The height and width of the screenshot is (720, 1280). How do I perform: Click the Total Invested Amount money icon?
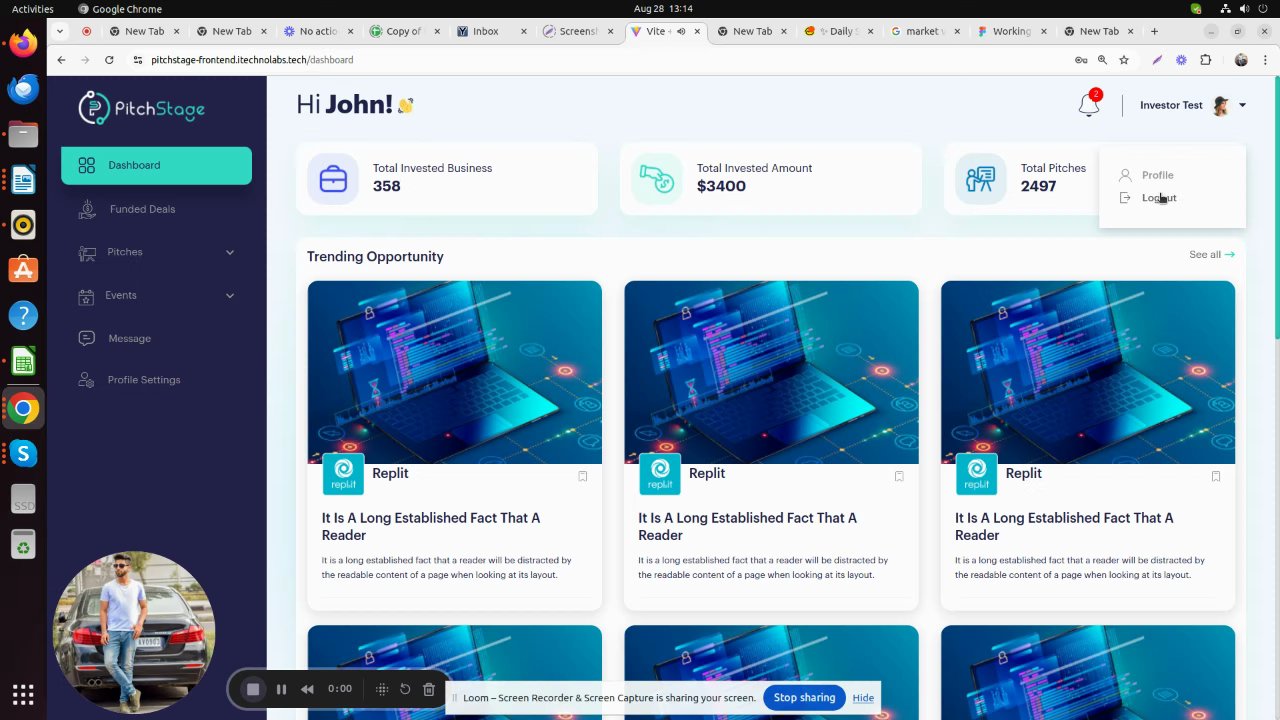tap(657, 179)
